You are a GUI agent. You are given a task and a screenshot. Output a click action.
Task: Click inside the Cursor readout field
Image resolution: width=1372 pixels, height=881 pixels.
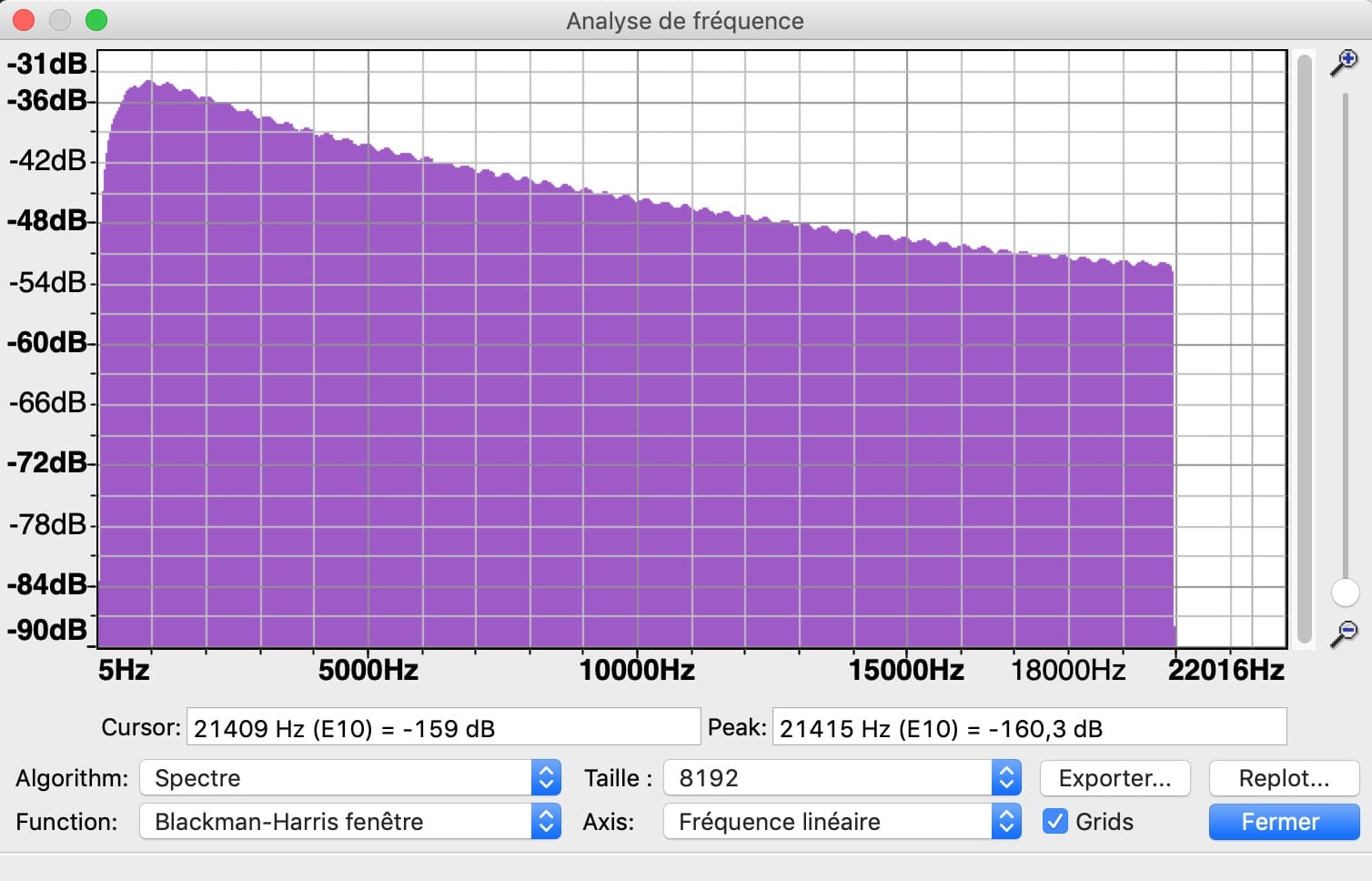(x=443, y=727)
